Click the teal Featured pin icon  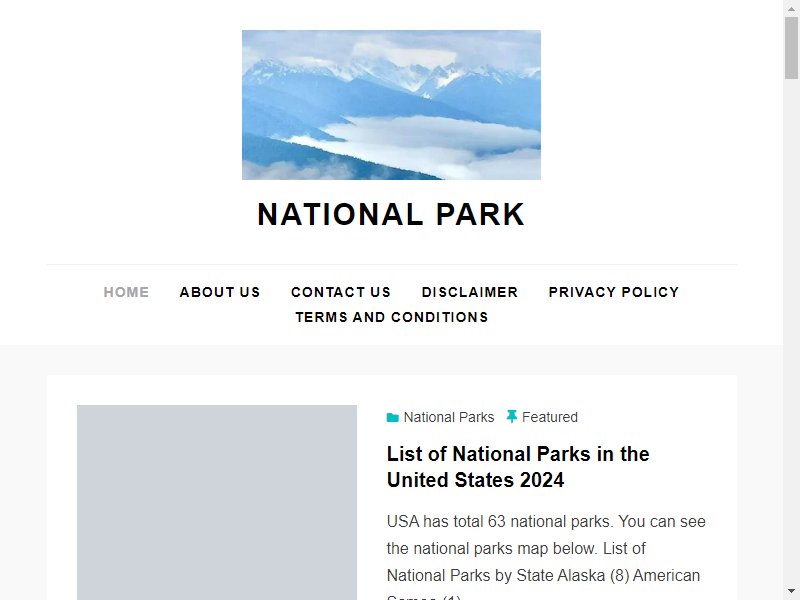511,417
